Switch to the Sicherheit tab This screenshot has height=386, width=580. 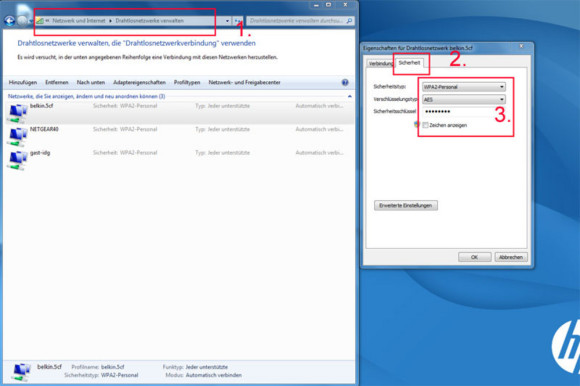coord(409,62)
